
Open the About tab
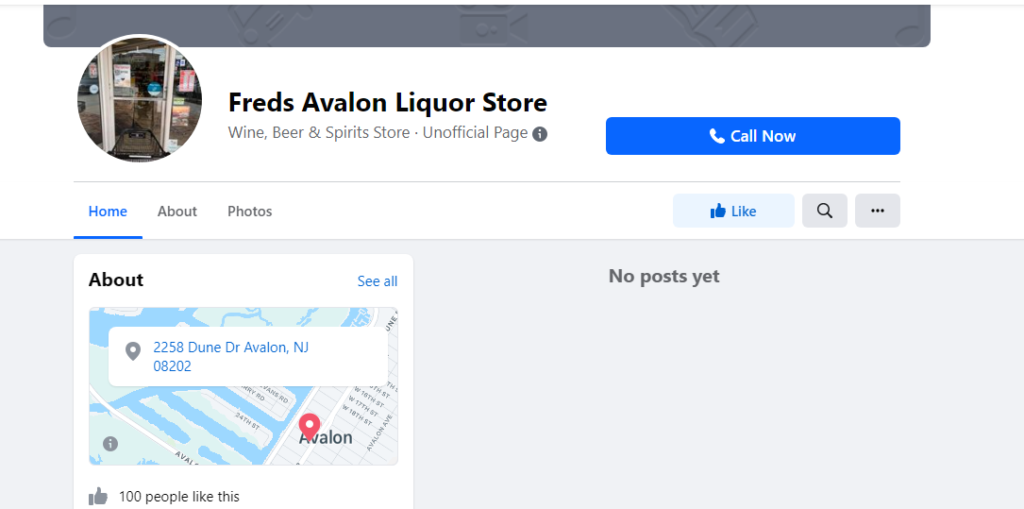pos(177,211)
